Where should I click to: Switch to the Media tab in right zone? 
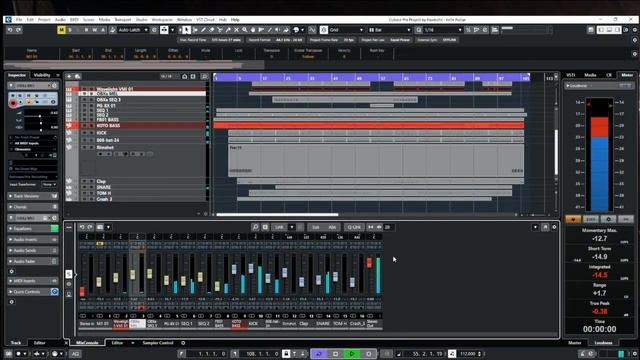click(x=590, y=75)
